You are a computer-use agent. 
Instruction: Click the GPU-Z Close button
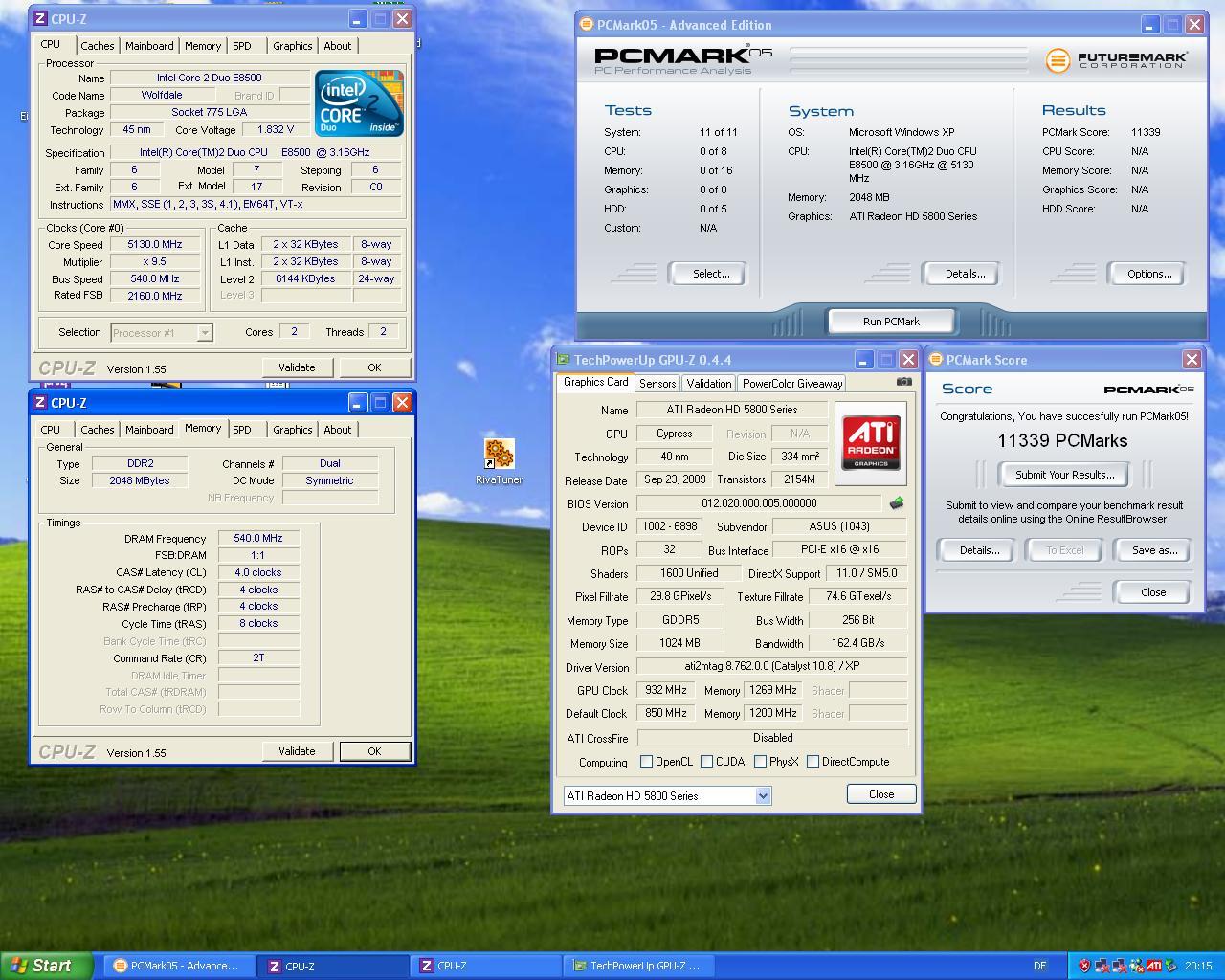(x=881, y=794)
